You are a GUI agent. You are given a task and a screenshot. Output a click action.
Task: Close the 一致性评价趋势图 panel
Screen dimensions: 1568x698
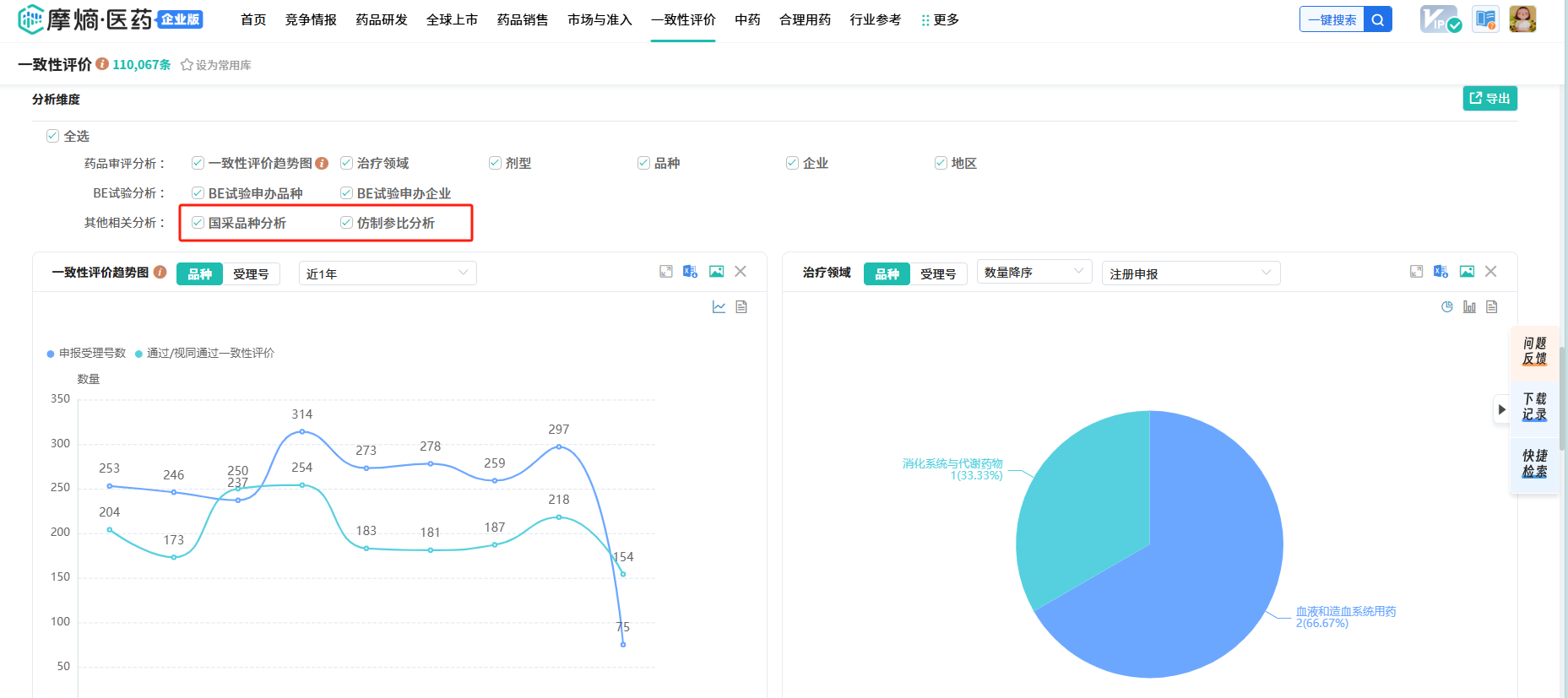coord(741,272)
